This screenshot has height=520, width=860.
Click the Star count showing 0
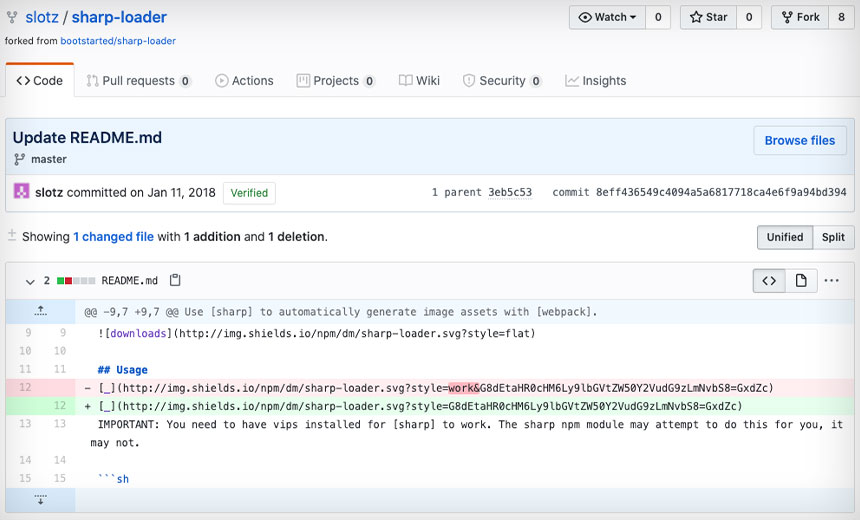click(x=749, y=17)
